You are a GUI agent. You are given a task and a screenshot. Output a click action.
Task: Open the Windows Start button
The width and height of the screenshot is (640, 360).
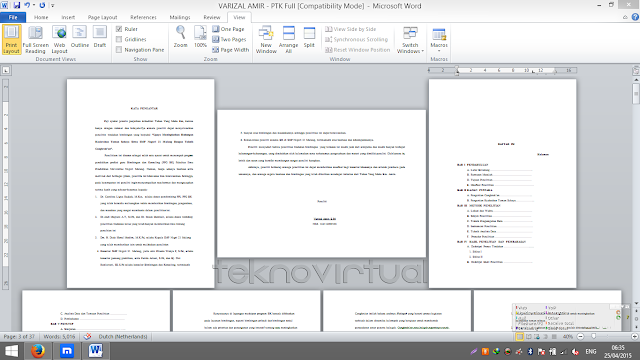point(11,351)
